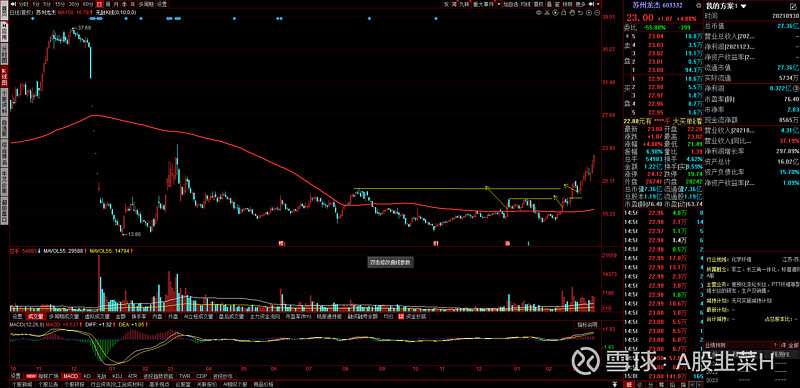Select the hand pan tool icon
800x388 pixels.
click(571, 12)
